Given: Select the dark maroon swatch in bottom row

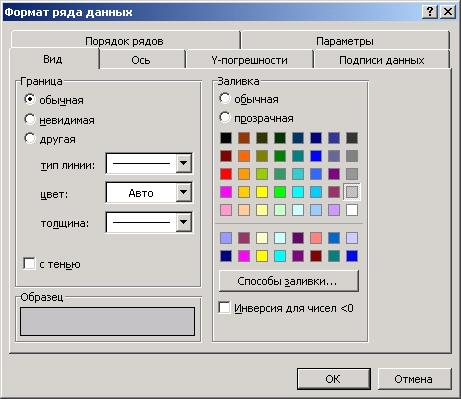Looking at the screenshot, I should pos(316,256).
